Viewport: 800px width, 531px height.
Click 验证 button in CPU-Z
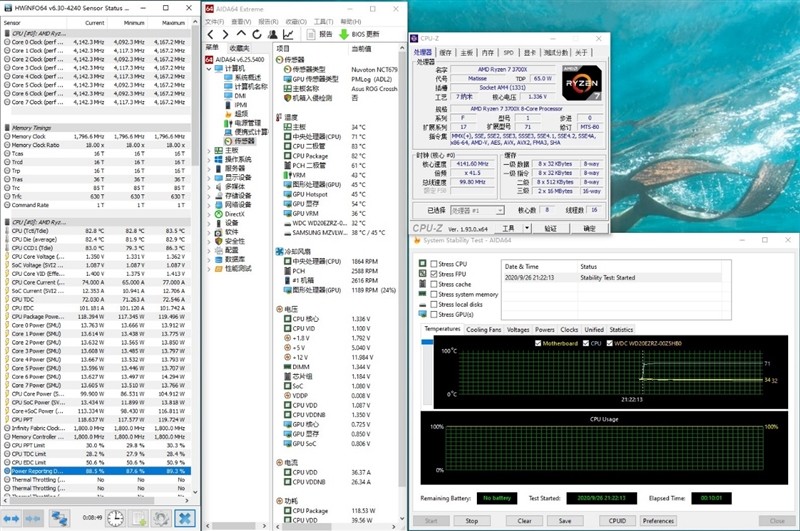pos(551,228)
